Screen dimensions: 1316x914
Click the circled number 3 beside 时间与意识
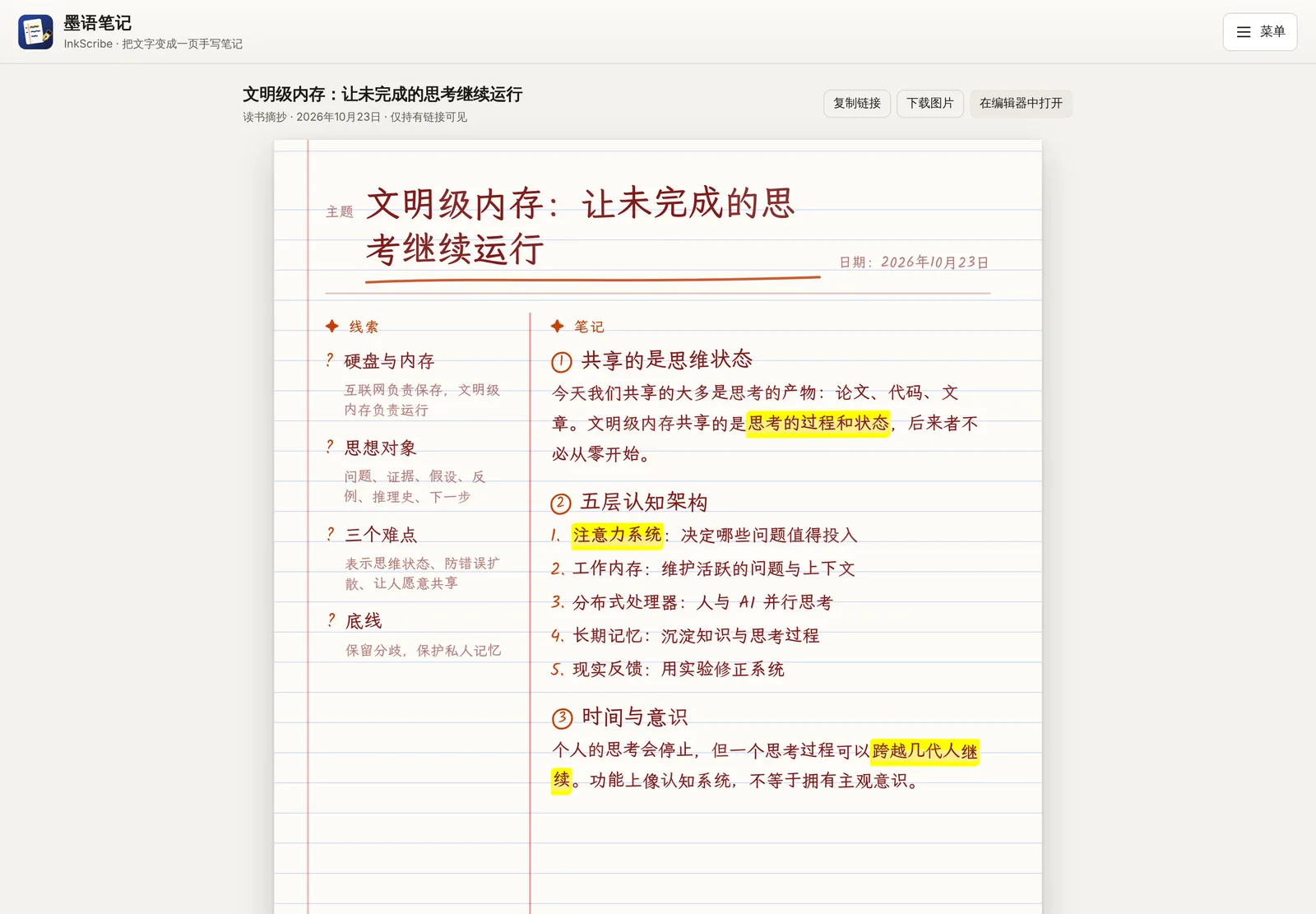point(562,718)
